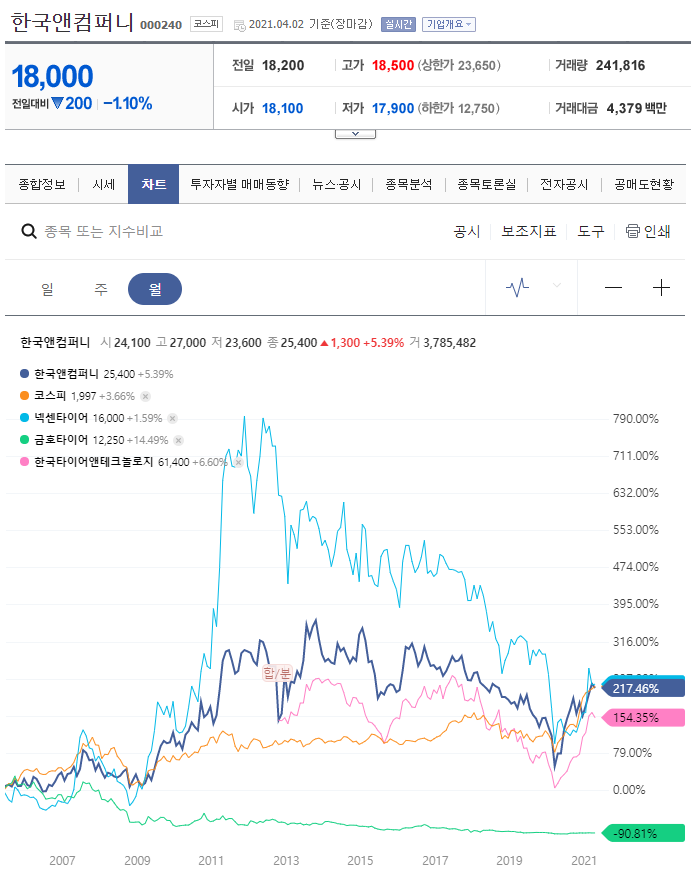Zoom out with the minus button
Screen dimensions: 691x895
point(613,287)
